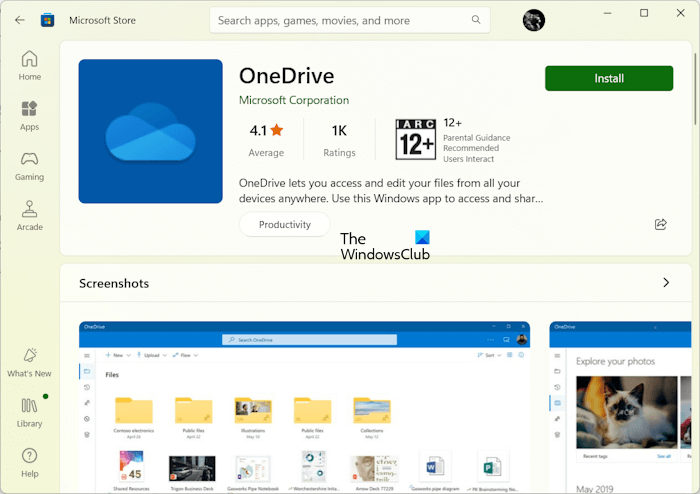
Task: Click the search magnifier icon
Action: 476,20
